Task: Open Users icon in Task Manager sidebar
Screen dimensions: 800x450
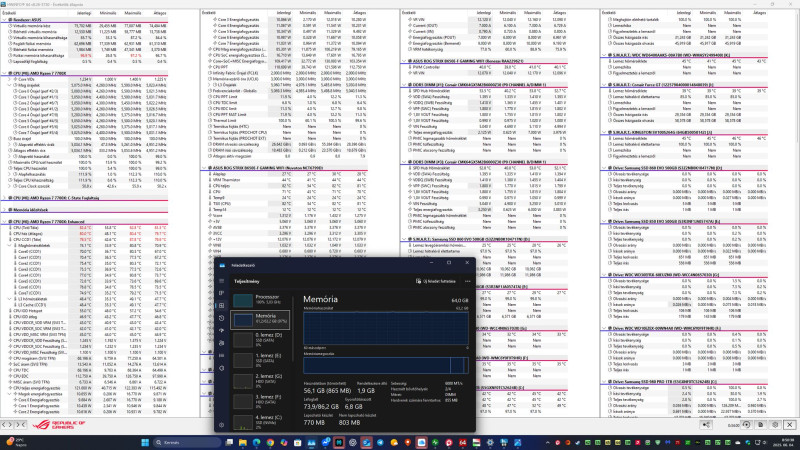Action: [x=221, y=343]
